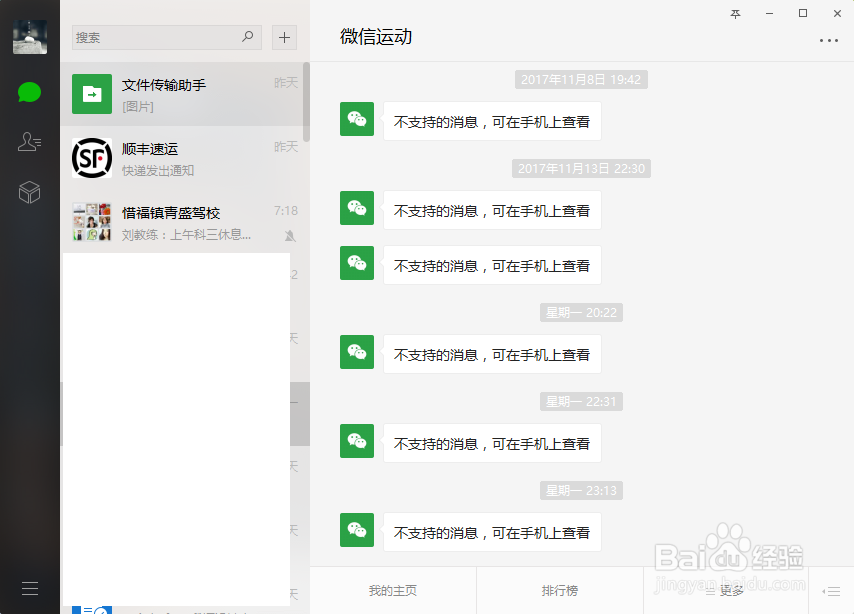This screenshot has height=614, width=854.
Task: Click the 快递发出通知 preview text
Action: click(158, 171)
